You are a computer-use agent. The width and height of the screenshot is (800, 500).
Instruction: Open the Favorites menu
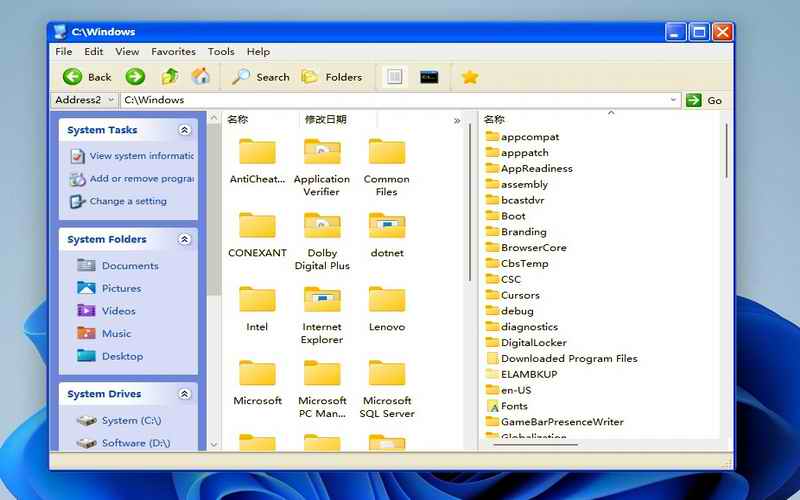pos(173,52)
